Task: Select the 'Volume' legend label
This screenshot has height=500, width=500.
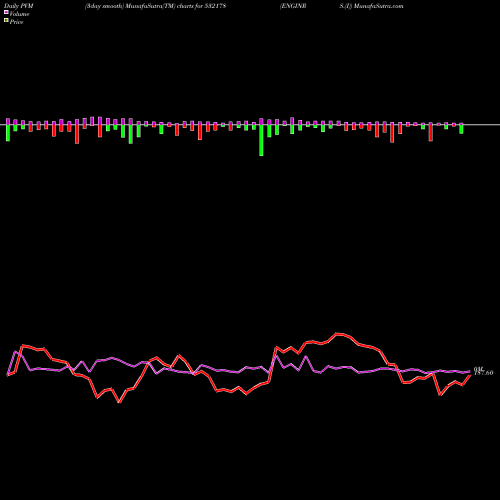Action: click(19, 14)
